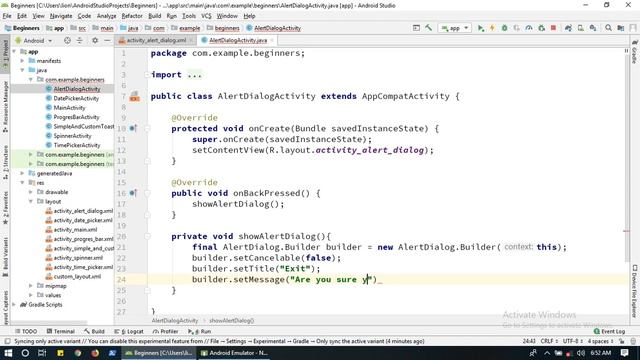Open the VCS menu

tap(206, 16)
